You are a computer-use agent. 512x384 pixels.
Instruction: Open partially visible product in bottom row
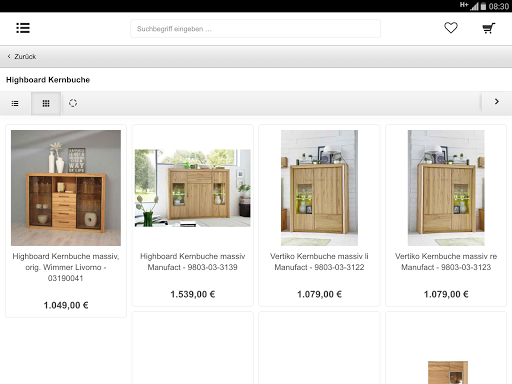446,348
